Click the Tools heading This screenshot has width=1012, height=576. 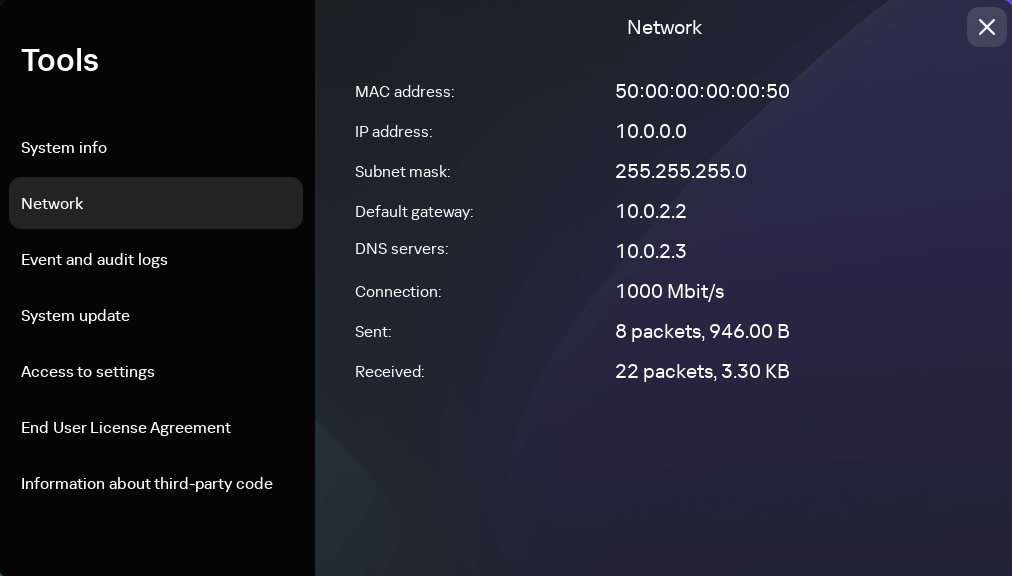click(60, 60)
